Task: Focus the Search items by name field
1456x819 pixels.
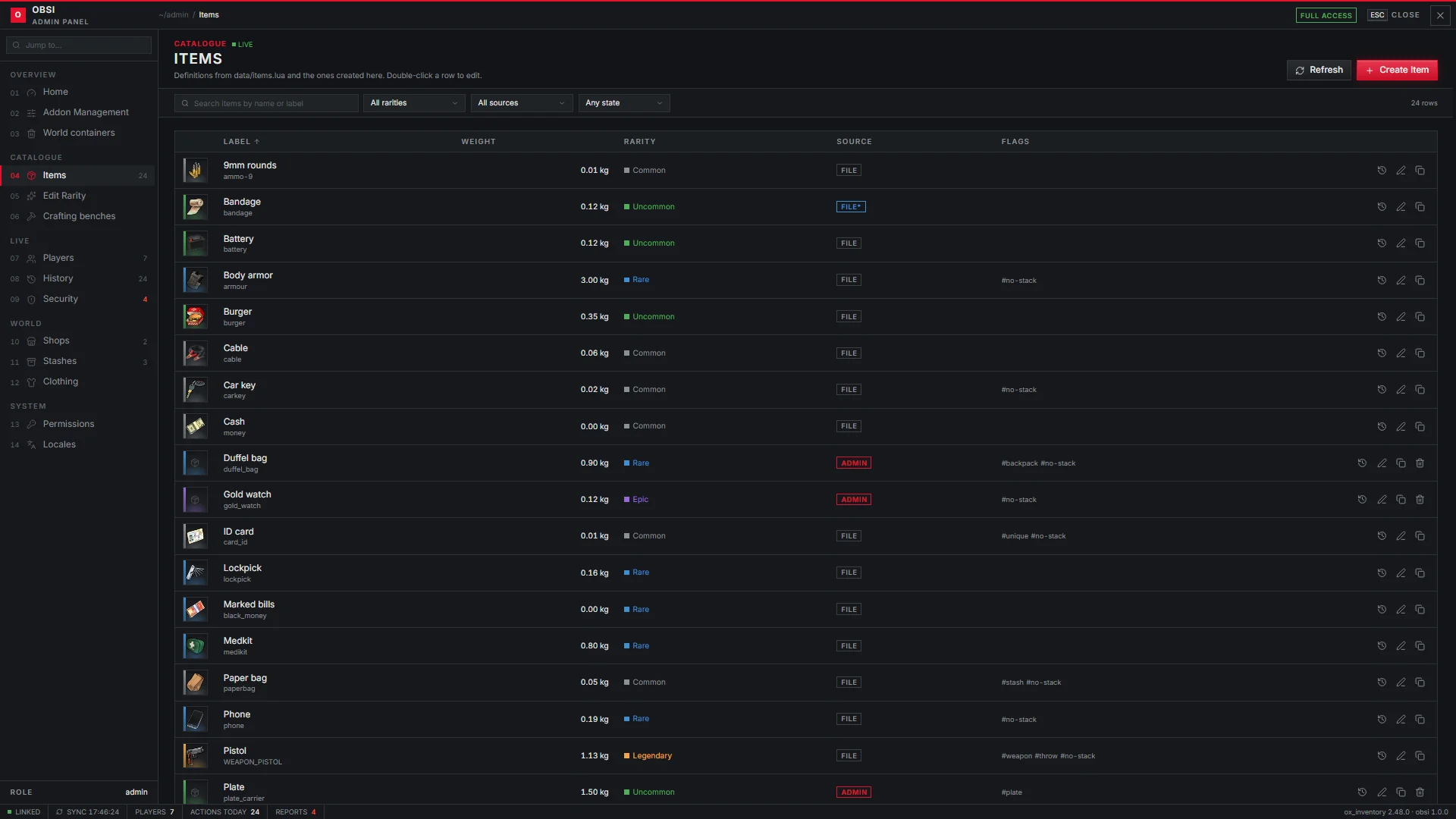Action: 266,103
